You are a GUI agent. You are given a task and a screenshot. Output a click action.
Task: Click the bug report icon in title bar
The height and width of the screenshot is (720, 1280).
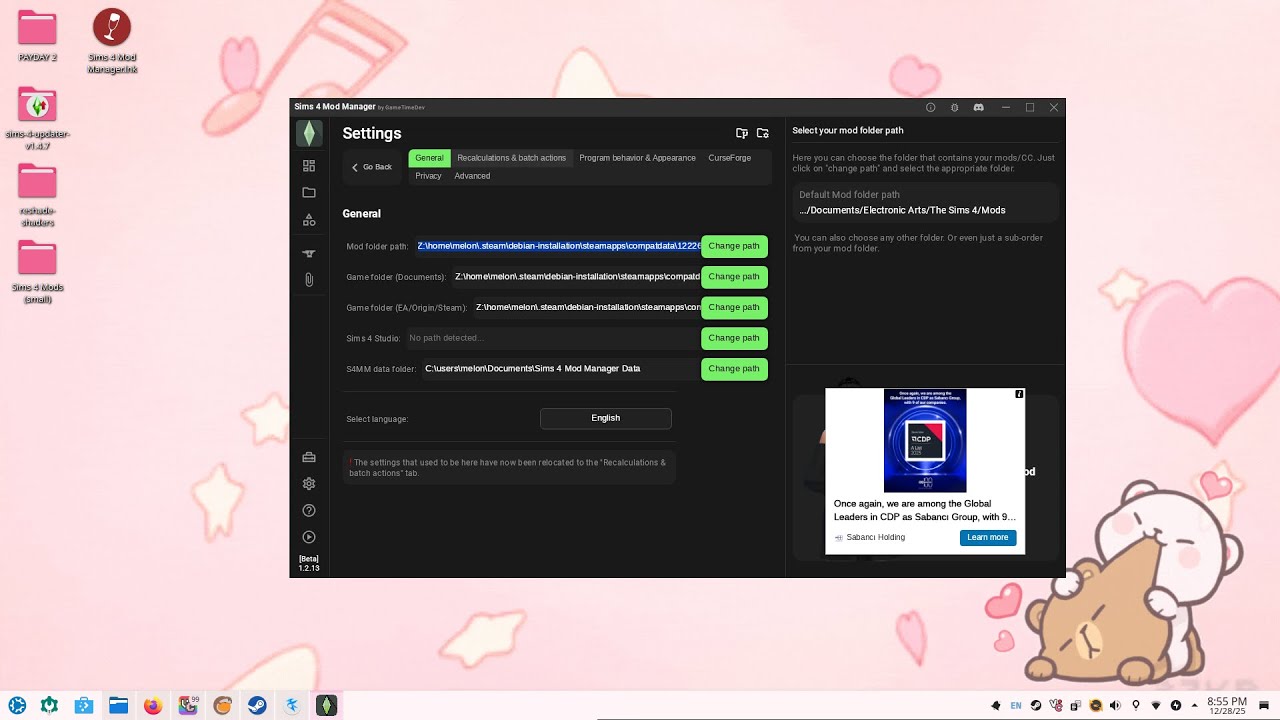click(x=954, y=107)
